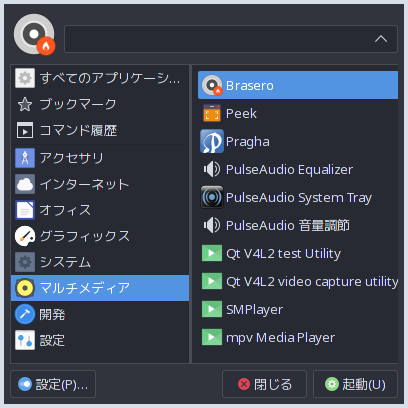Click the 起動(U) launch button
The width and height of the screenshot is (408, 408).
click(x=355, y=384)
